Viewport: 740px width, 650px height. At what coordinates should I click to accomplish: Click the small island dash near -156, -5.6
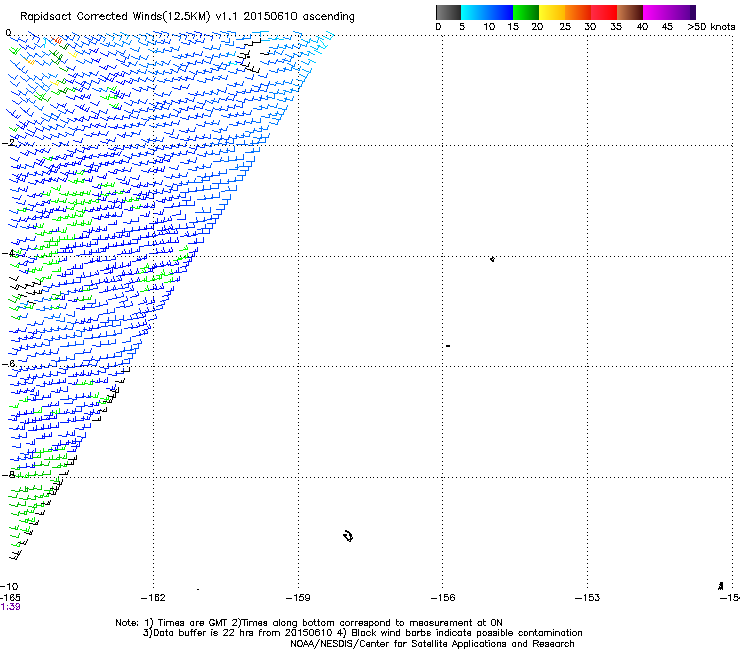448,346
